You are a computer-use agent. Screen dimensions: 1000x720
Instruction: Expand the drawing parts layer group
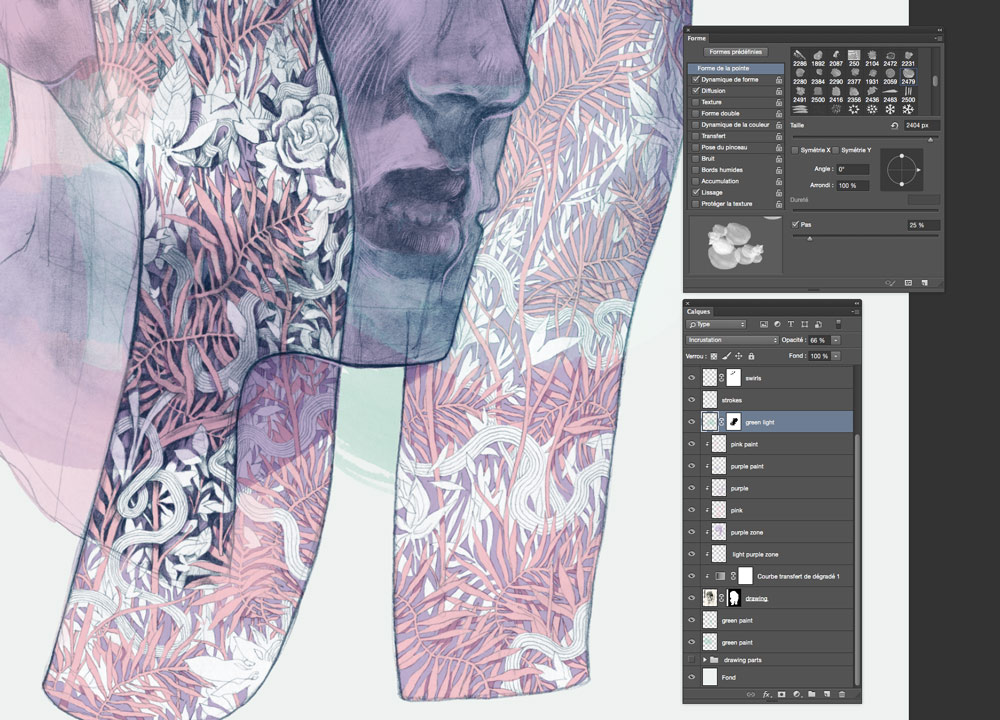pos(705,660)
